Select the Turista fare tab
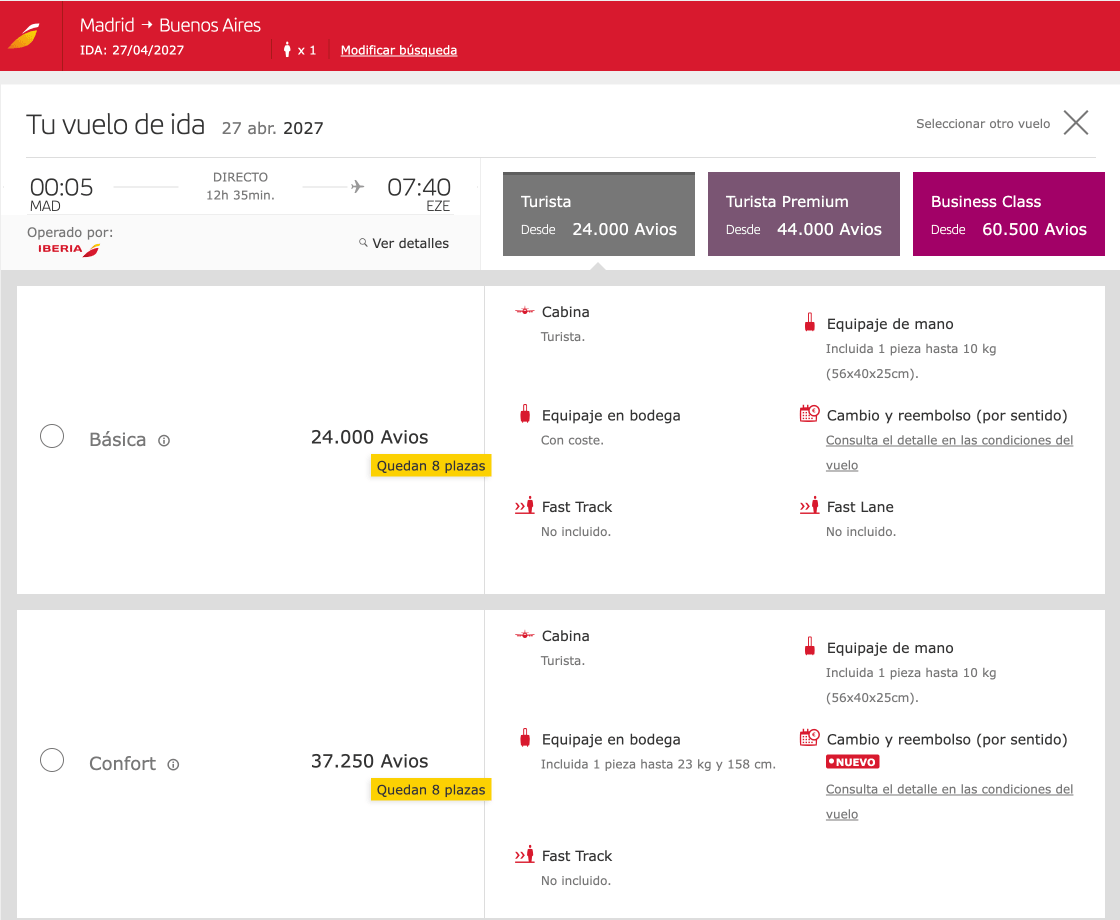Image resolution: width=1120 pixels, height=920 pixels. click(x=599, y=214)
